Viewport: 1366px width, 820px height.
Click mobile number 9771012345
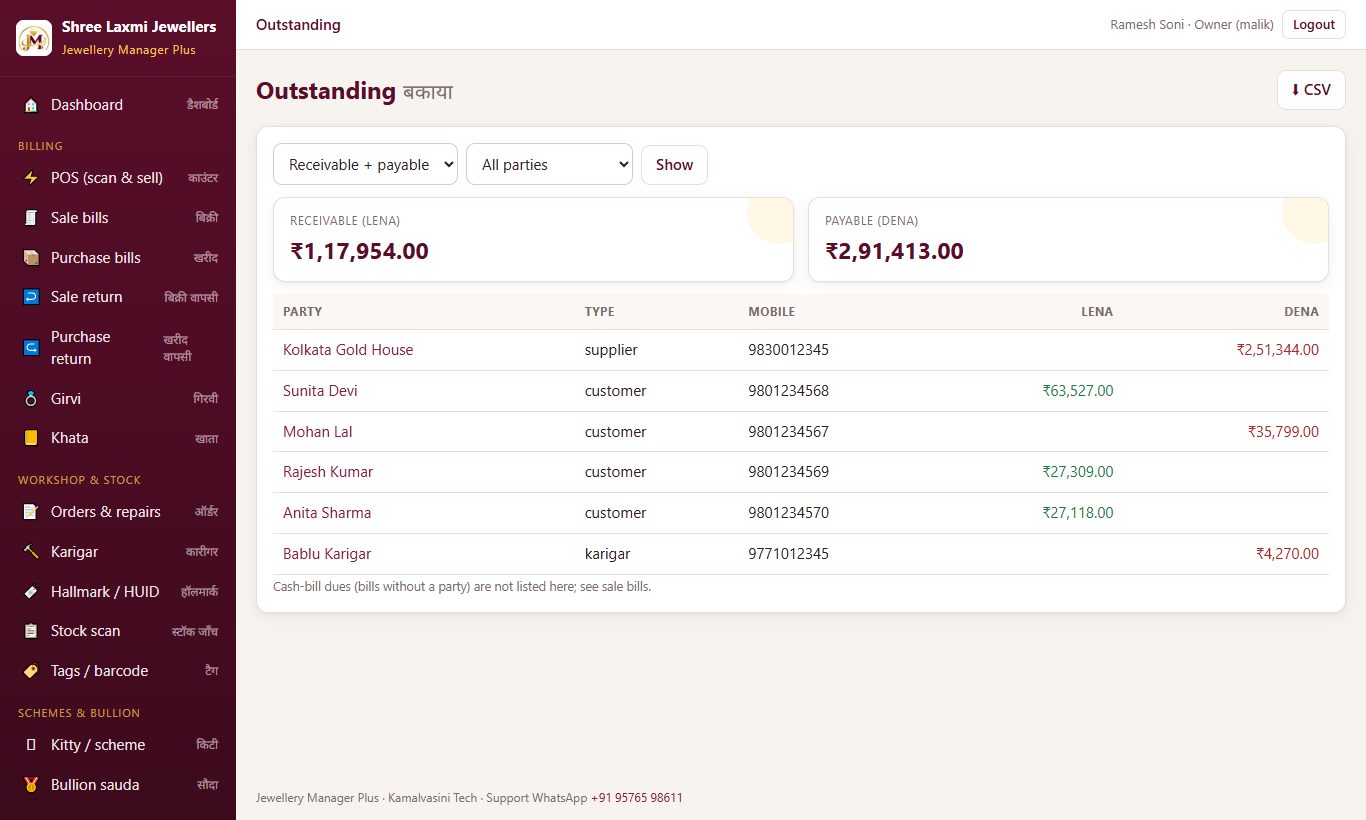point(789,554)
